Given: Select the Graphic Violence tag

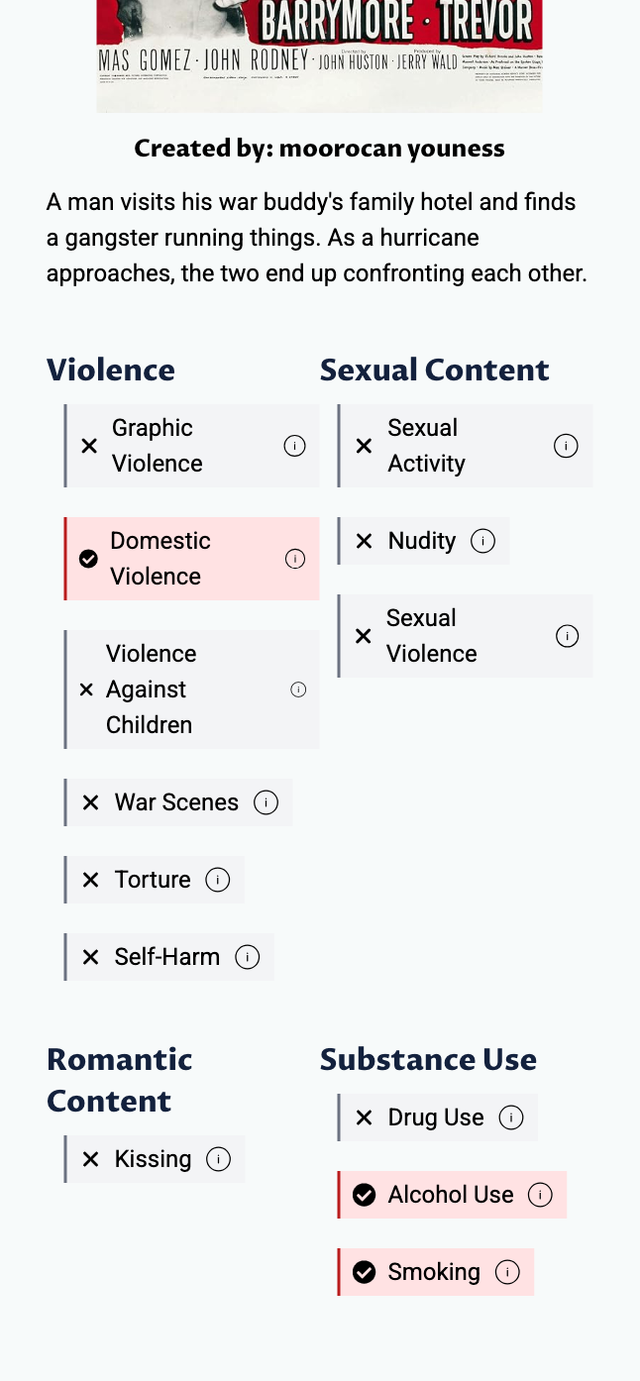Looking at the screenshot, I should coord(157,446).
